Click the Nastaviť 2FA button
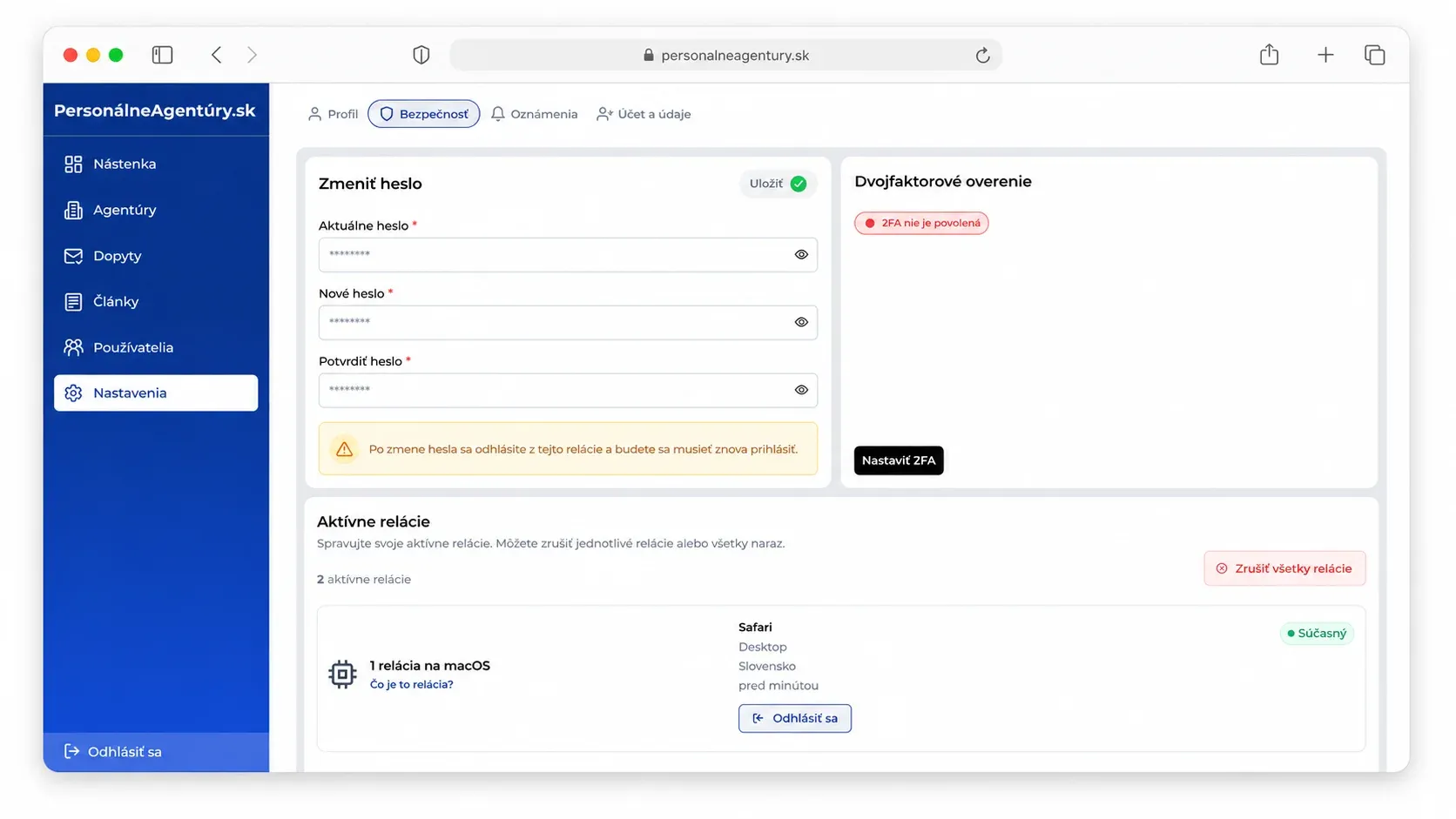The width and height of the screenshot is (1456, 819). tap(899, 460)
